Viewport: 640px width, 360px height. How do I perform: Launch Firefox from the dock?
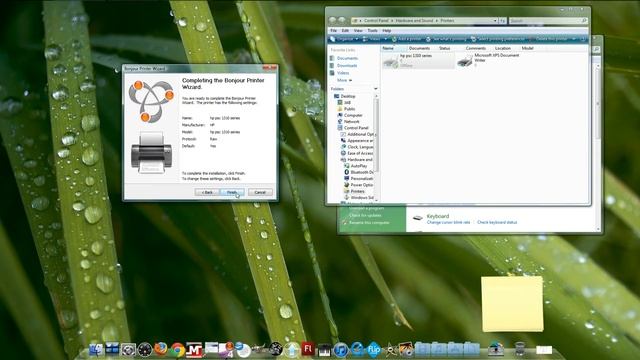(161, 349)
